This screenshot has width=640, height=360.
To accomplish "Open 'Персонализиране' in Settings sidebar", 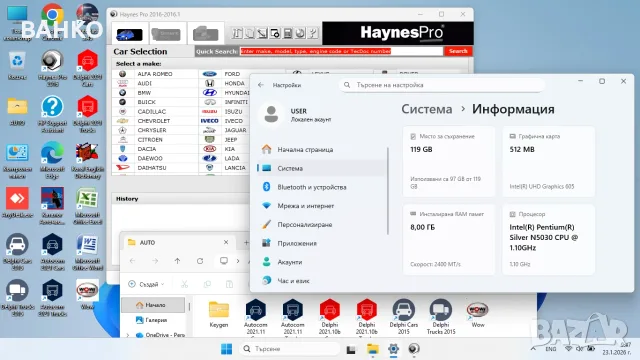I will point(322,224).
